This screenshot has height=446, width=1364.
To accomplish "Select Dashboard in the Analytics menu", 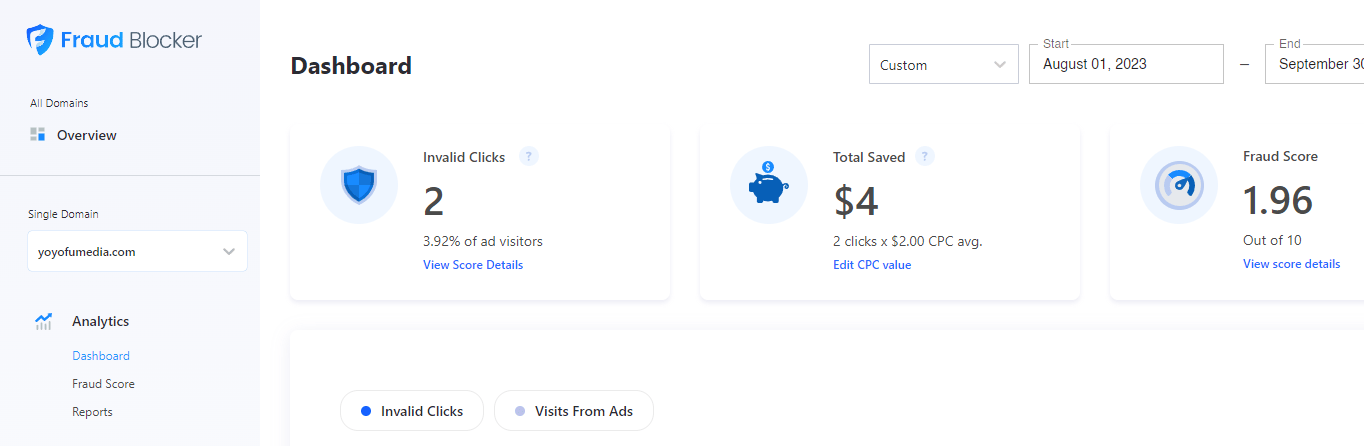I will click(101, 356).
